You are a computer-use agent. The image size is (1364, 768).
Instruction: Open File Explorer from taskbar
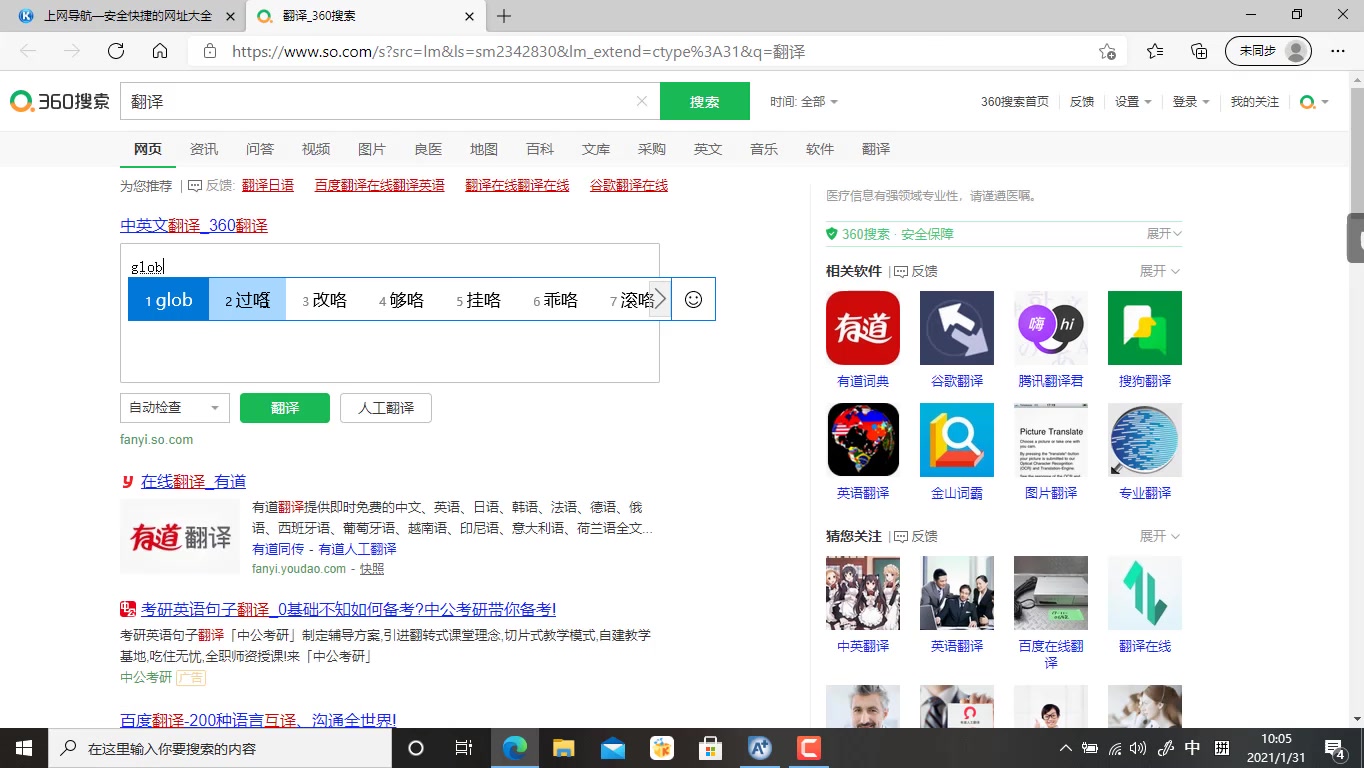point(564,748)
